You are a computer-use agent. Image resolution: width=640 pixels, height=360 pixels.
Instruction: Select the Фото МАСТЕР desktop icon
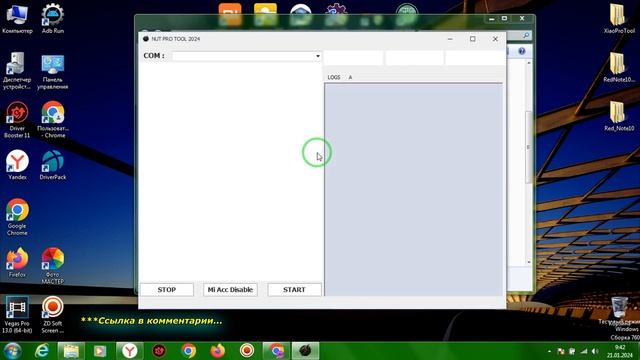coord(53,266)
